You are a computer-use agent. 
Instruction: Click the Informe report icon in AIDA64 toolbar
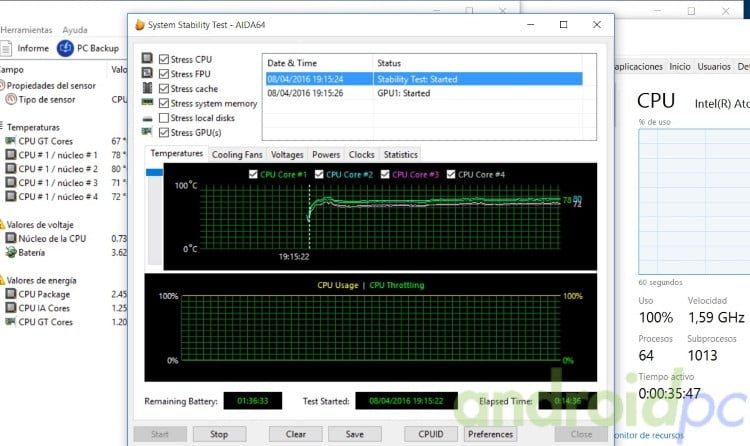point(6,48)
